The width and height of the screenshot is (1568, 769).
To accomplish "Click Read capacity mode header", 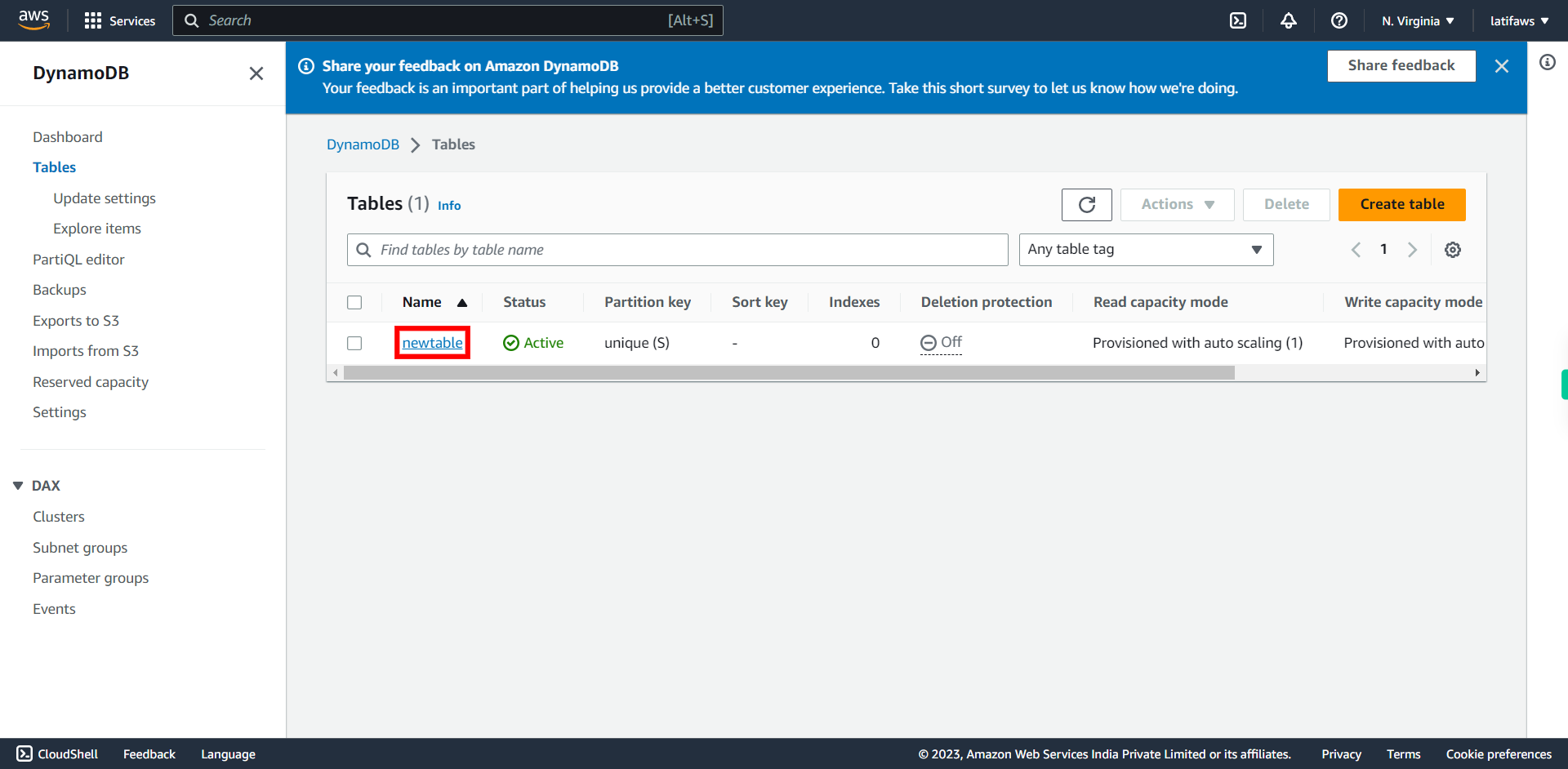I will [x=1160, y=302].
